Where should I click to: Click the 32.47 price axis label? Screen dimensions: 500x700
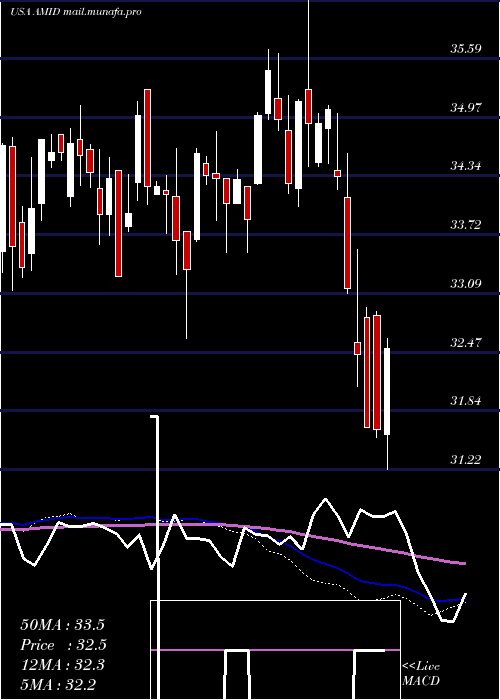click(x=466, y=342)
